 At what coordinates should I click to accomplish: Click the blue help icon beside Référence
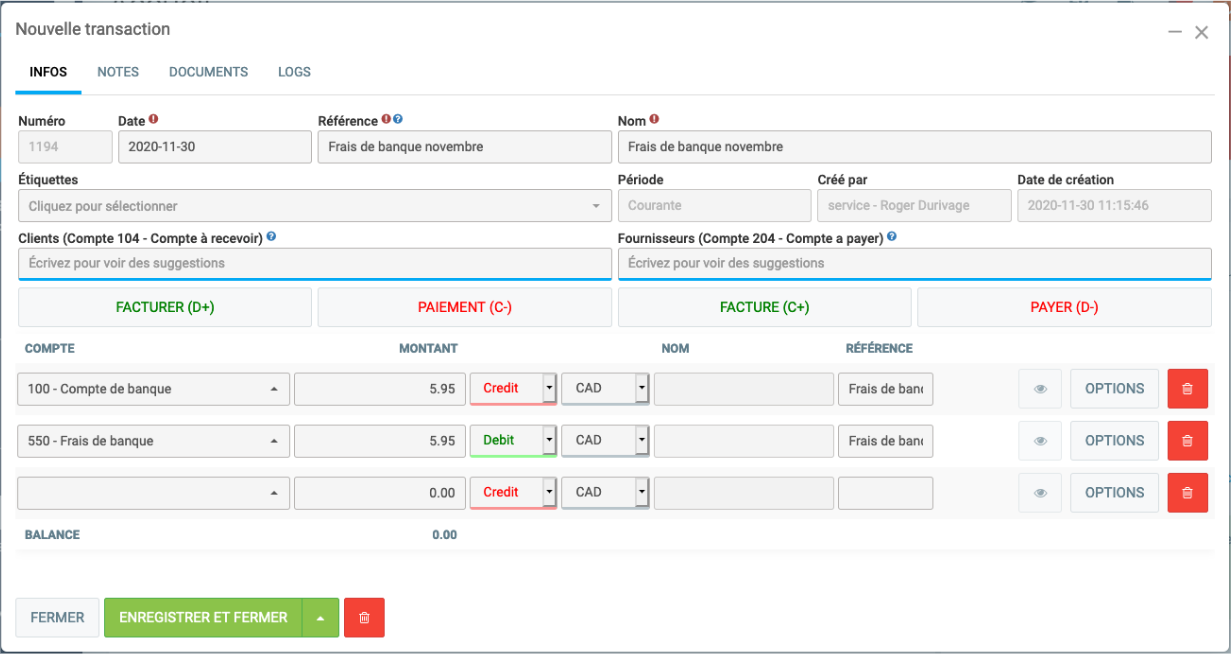tap(398, 120)
